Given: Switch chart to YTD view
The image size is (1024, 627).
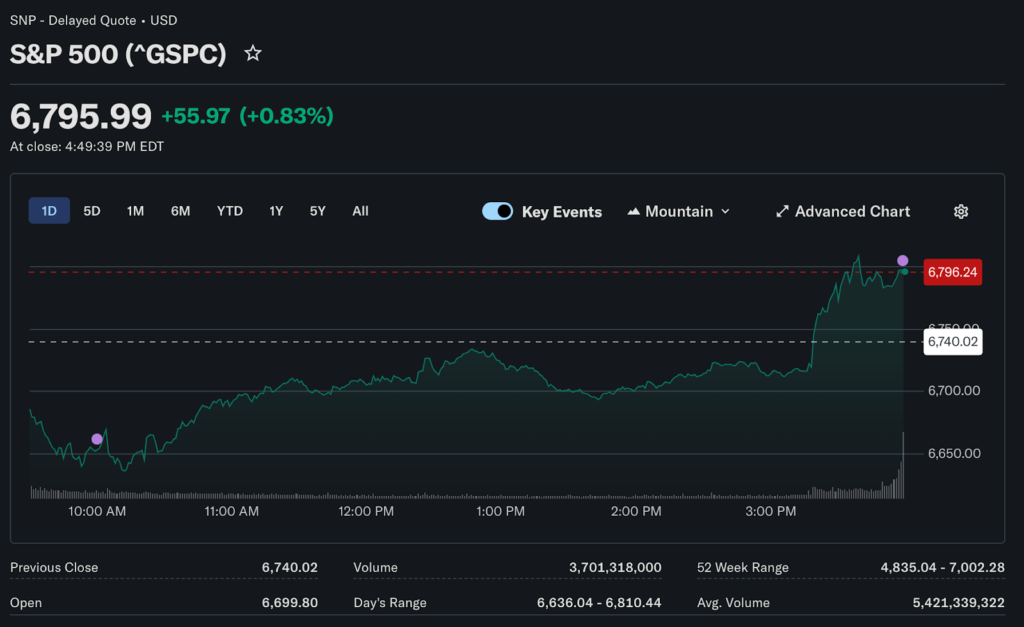Looking at the screenshot, I should 230,211.
